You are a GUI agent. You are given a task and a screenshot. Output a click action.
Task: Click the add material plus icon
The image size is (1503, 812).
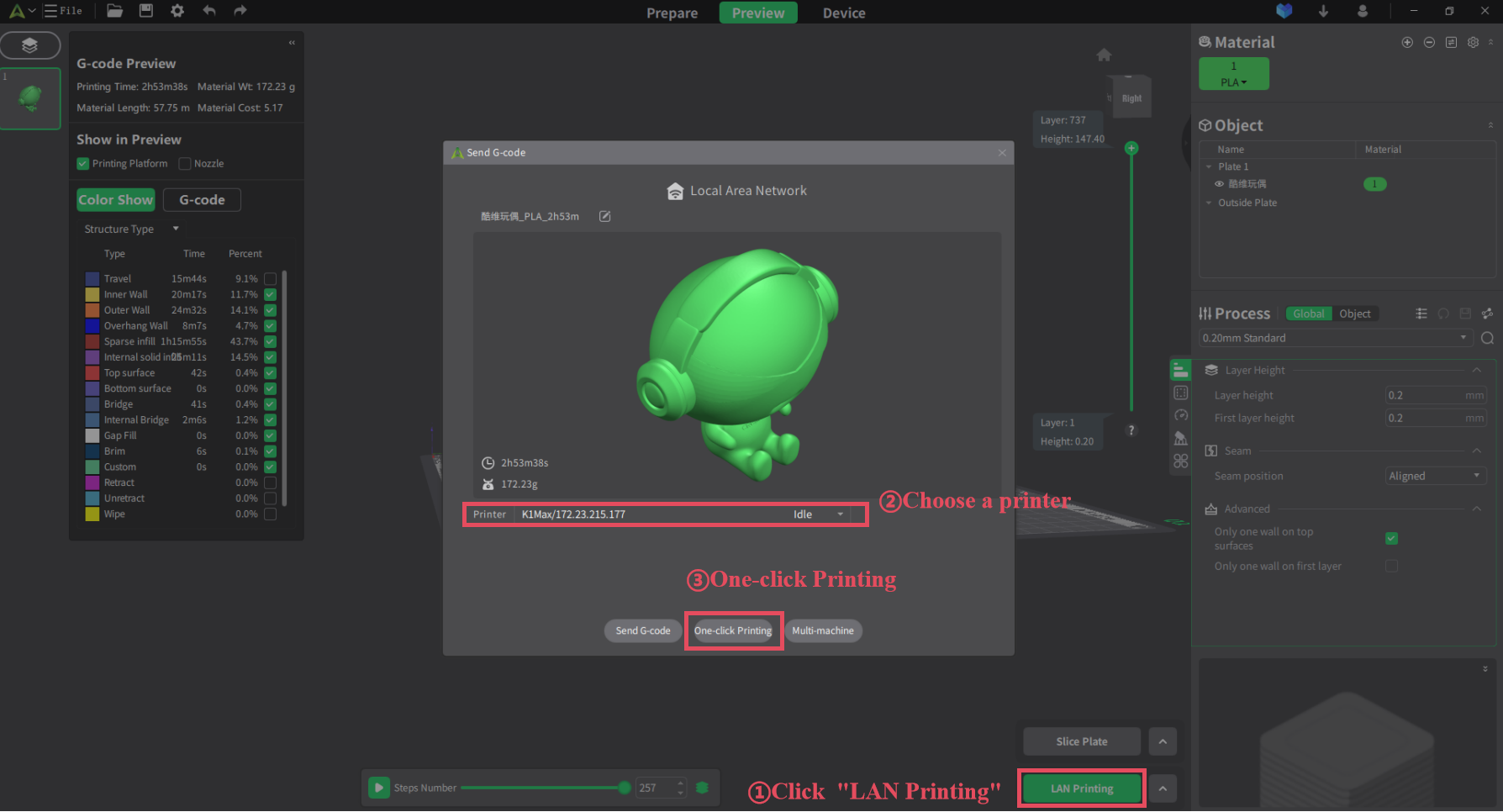click(1407, 42)
